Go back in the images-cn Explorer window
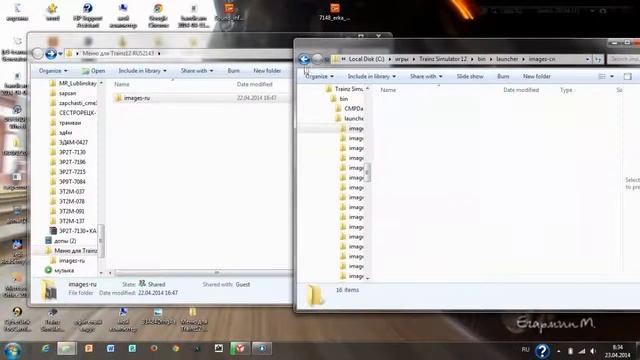Viewport: 640px width, 360px height. coord(304,59)
